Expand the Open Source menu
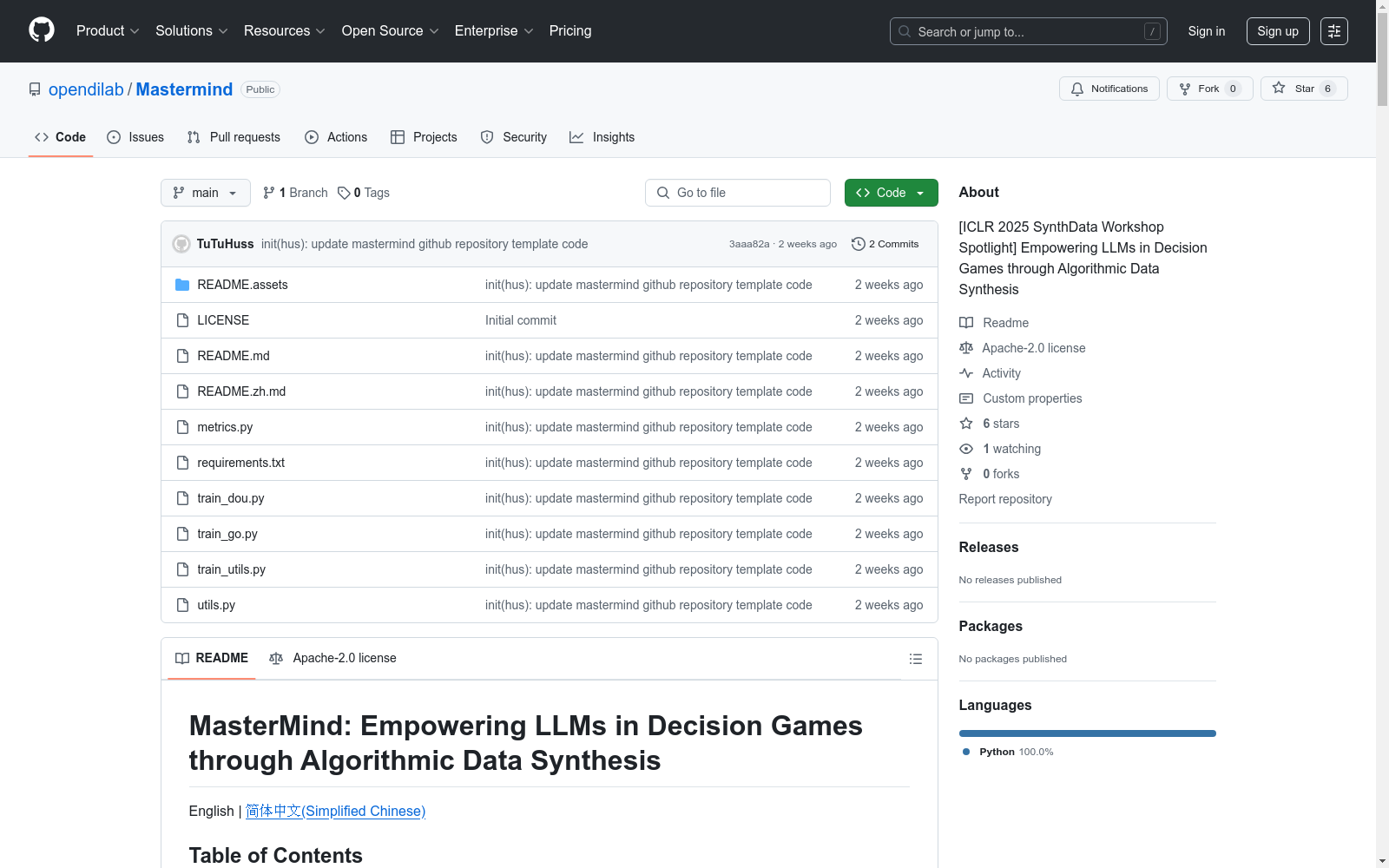Screen dimensions: 1389x868 [391, 30]
